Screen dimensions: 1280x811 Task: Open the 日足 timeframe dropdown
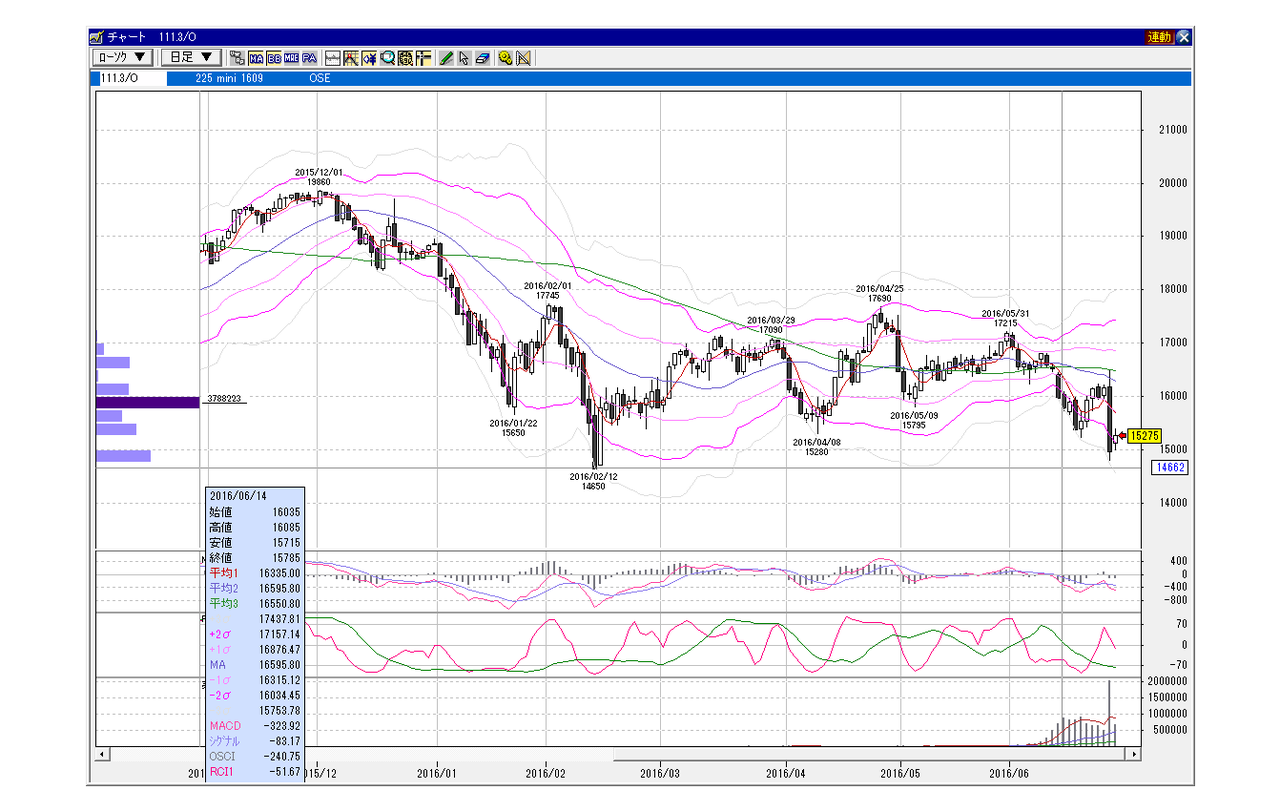pyautogui.click(x=191, y=58)
